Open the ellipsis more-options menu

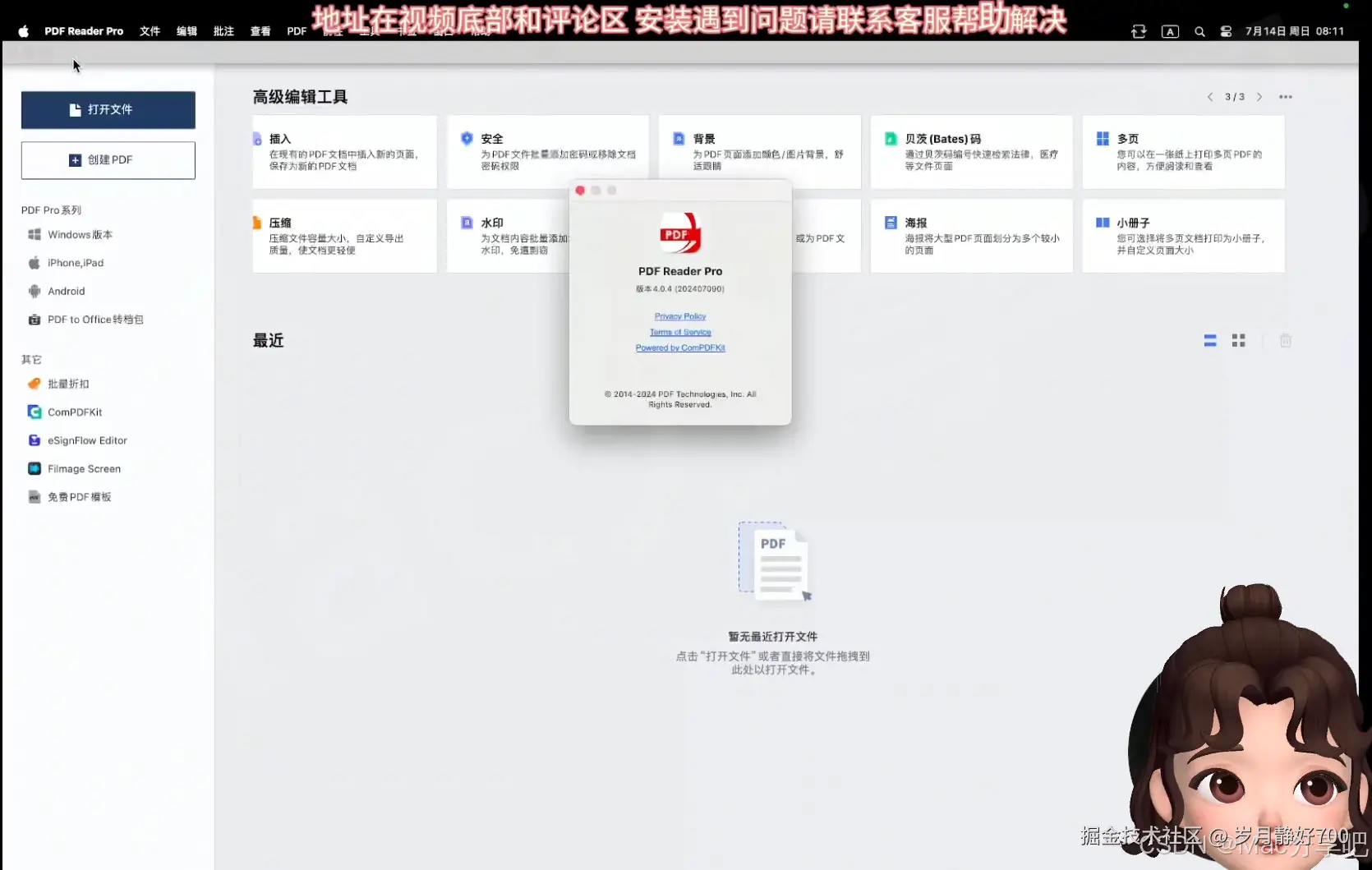tap(1286, 96)
